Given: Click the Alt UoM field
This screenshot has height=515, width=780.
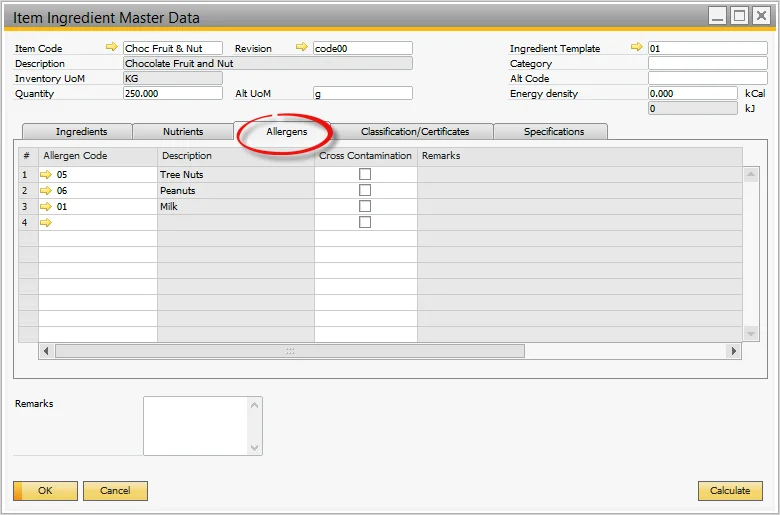Looking at the screenshot, I should coord(363,93).
